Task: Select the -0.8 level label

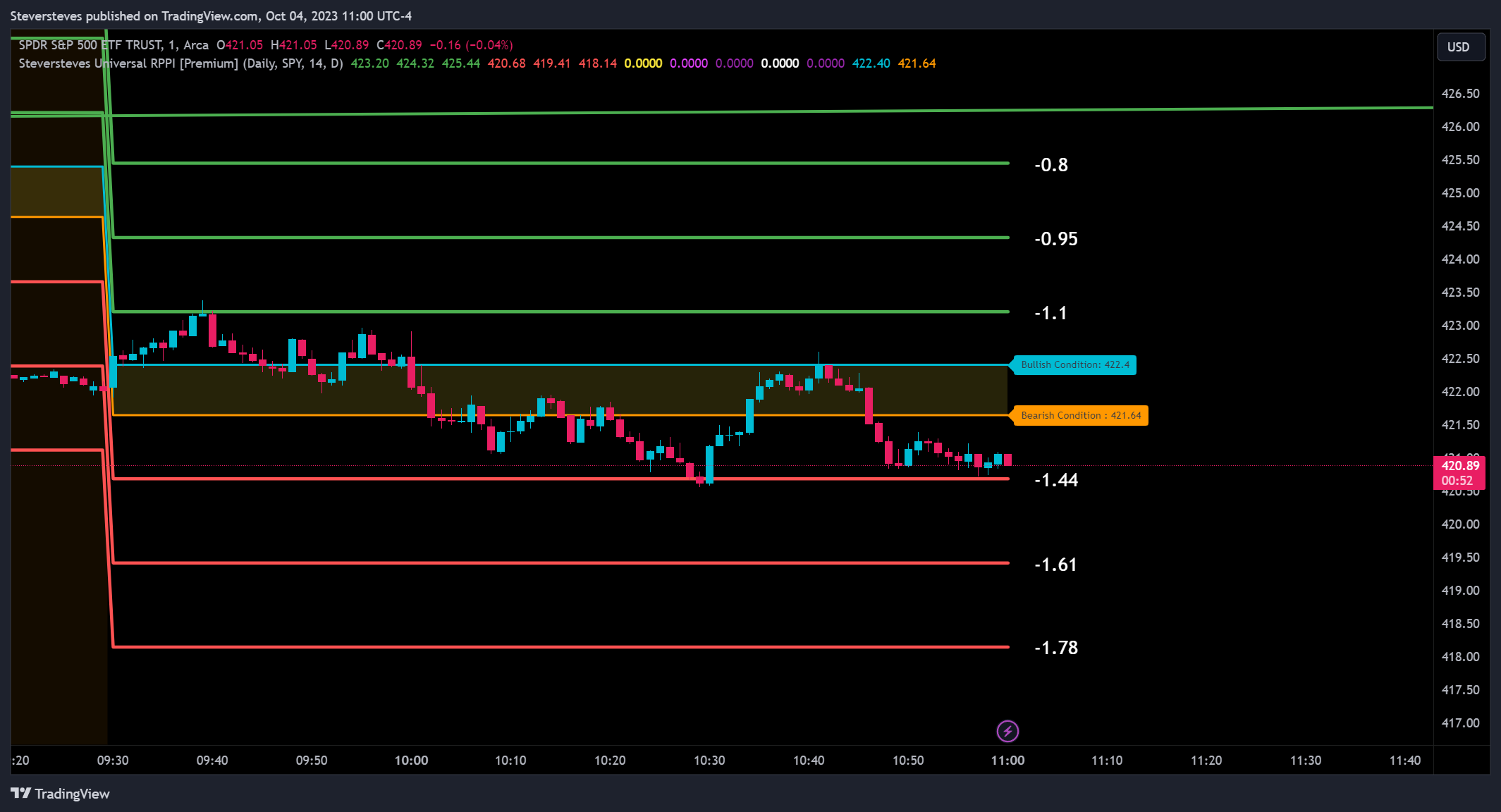Action: (1051, 165)
